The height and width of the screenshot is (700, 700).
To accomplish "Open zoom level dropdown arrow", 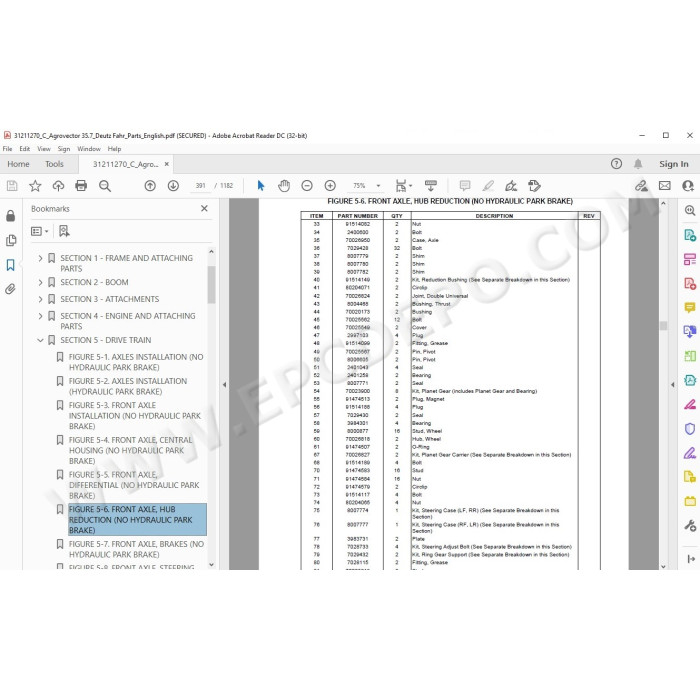I will 378,186.
